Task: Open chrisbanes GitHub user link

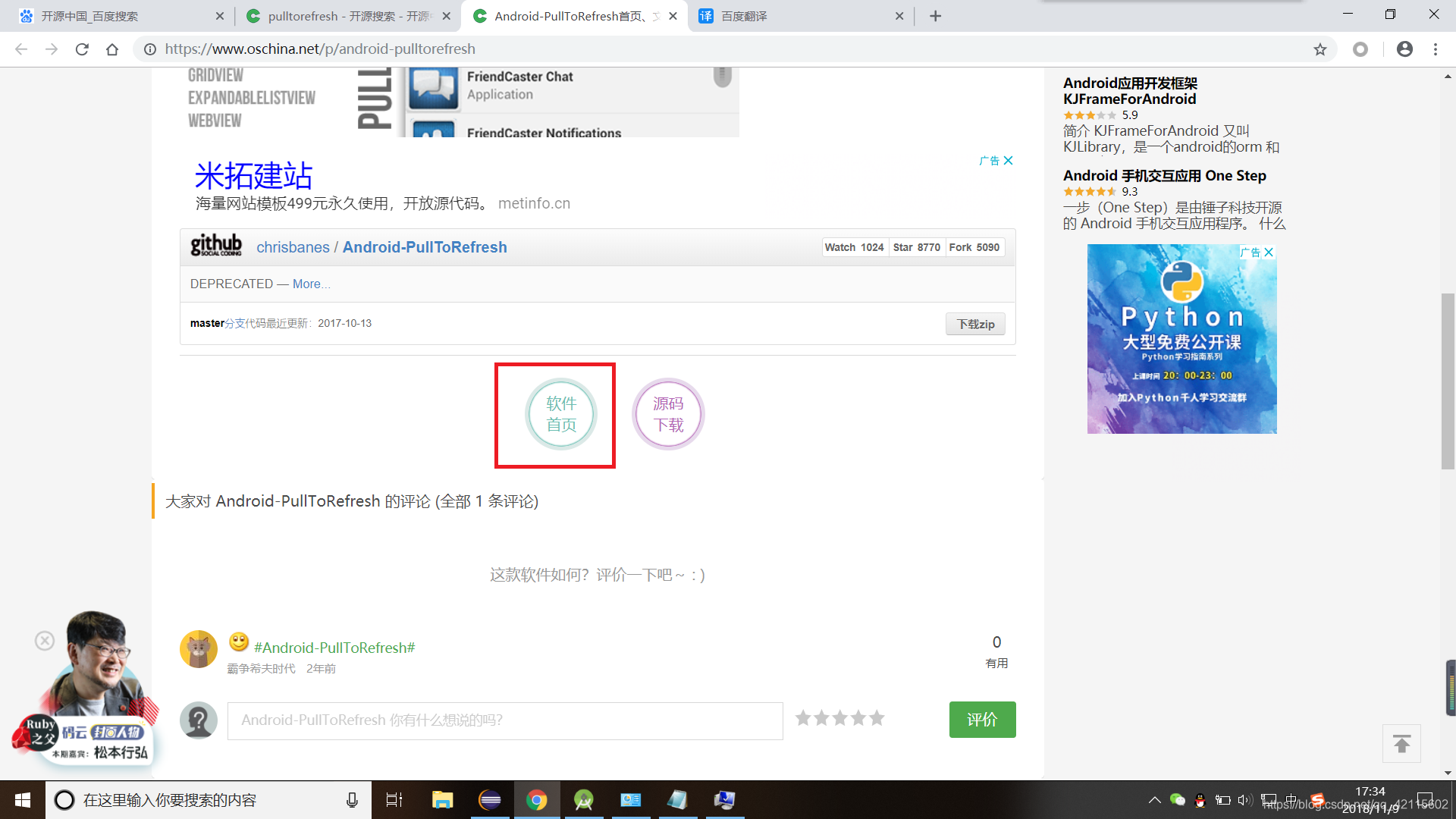Action: pos(293,247)
